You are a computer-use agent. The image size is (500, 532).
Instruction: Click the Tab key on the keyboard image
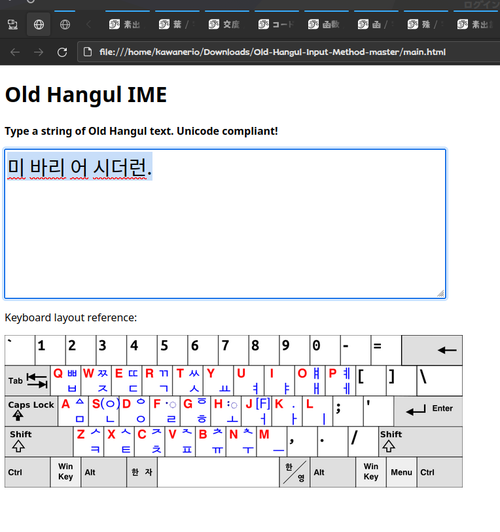[27, 381]
